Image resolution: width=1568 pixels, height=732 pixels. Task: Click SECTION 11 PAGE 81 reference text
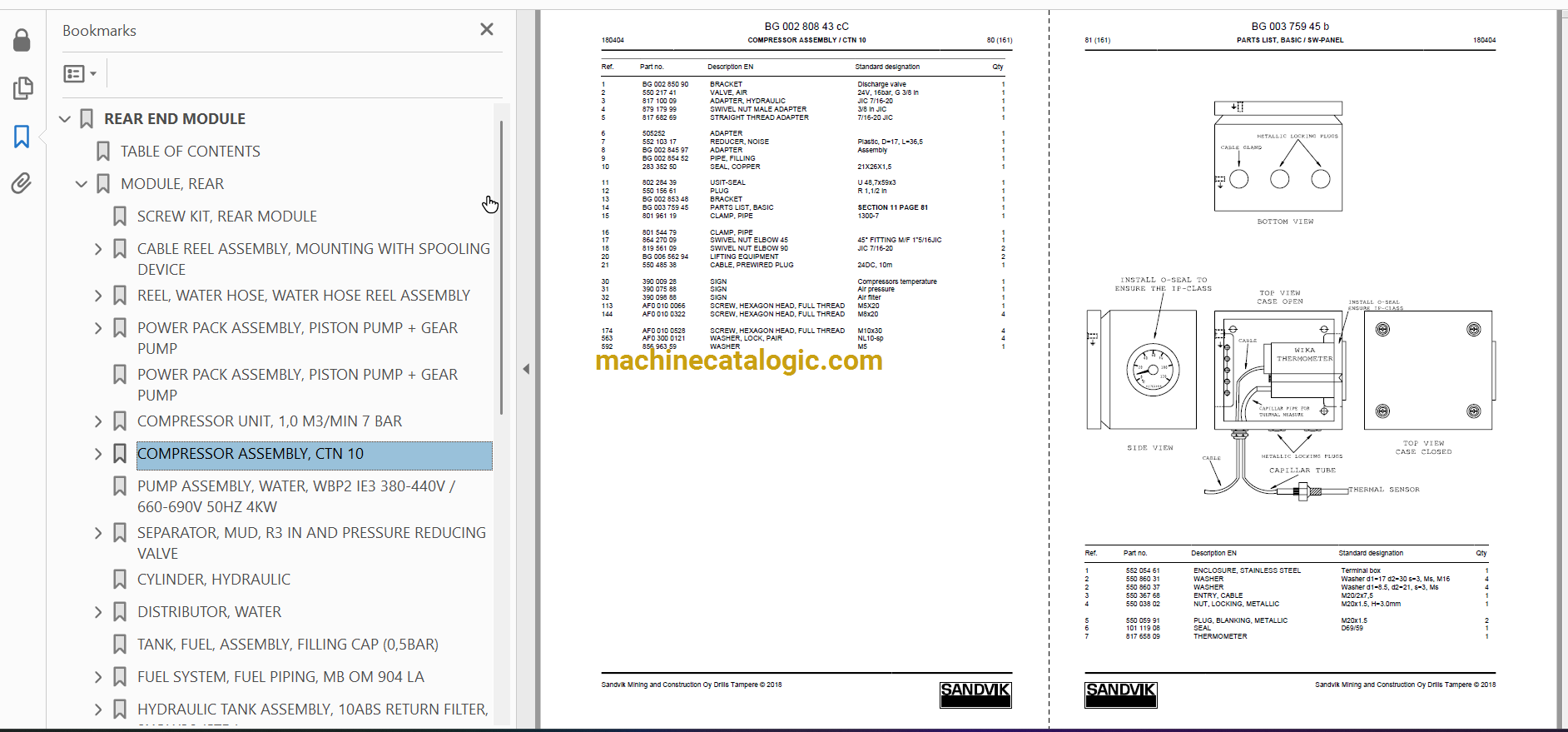click(x=892, y=207)
